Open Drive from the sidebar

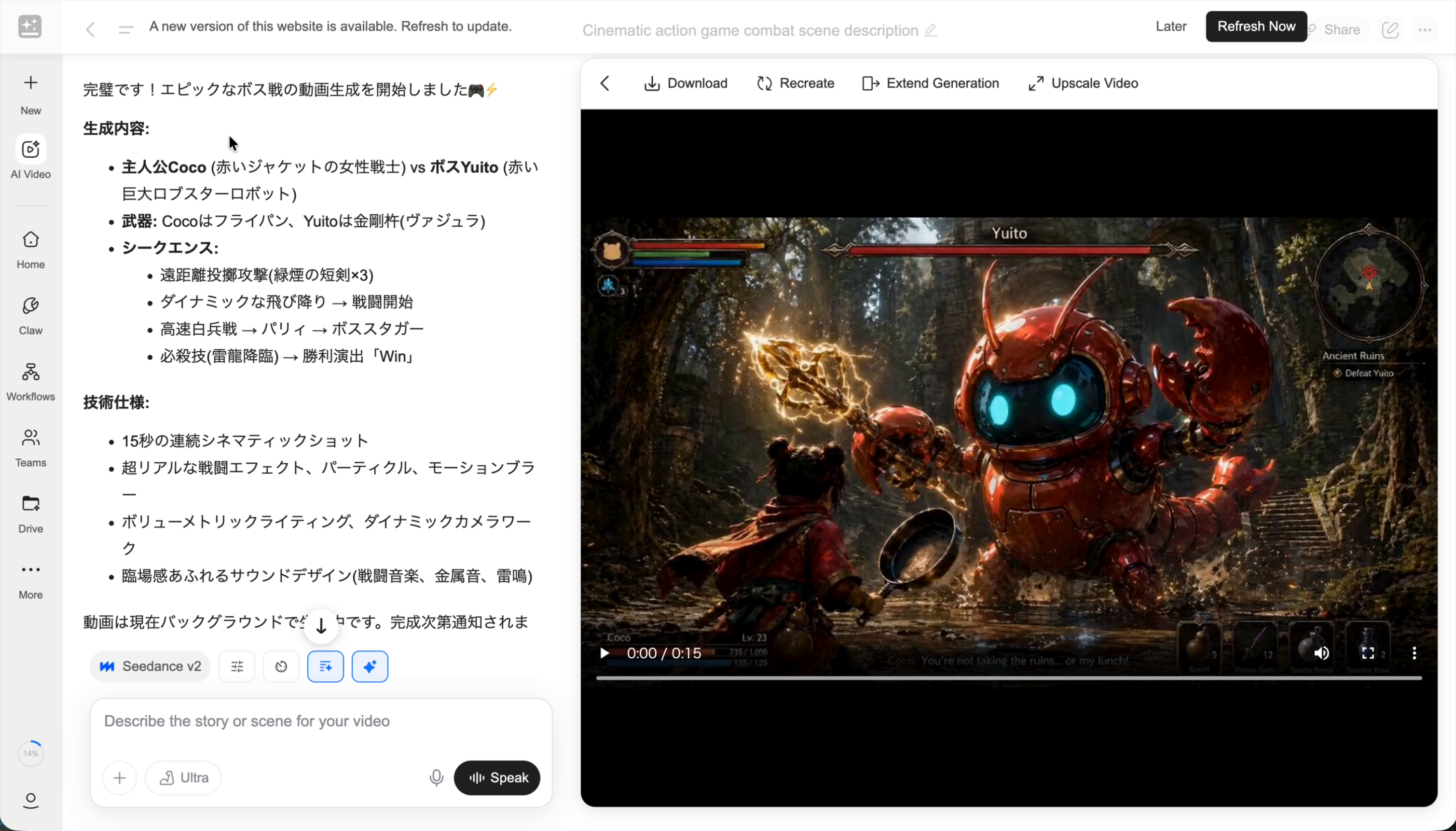[30, 512]
